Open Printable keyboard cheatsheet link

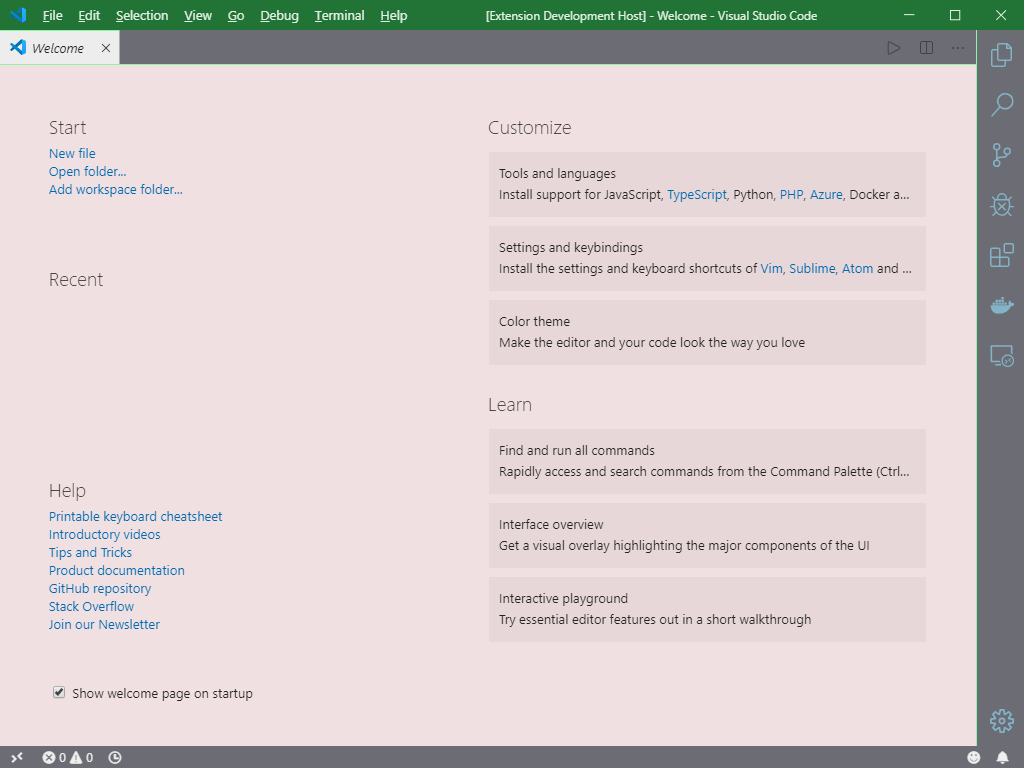point(135,517)
